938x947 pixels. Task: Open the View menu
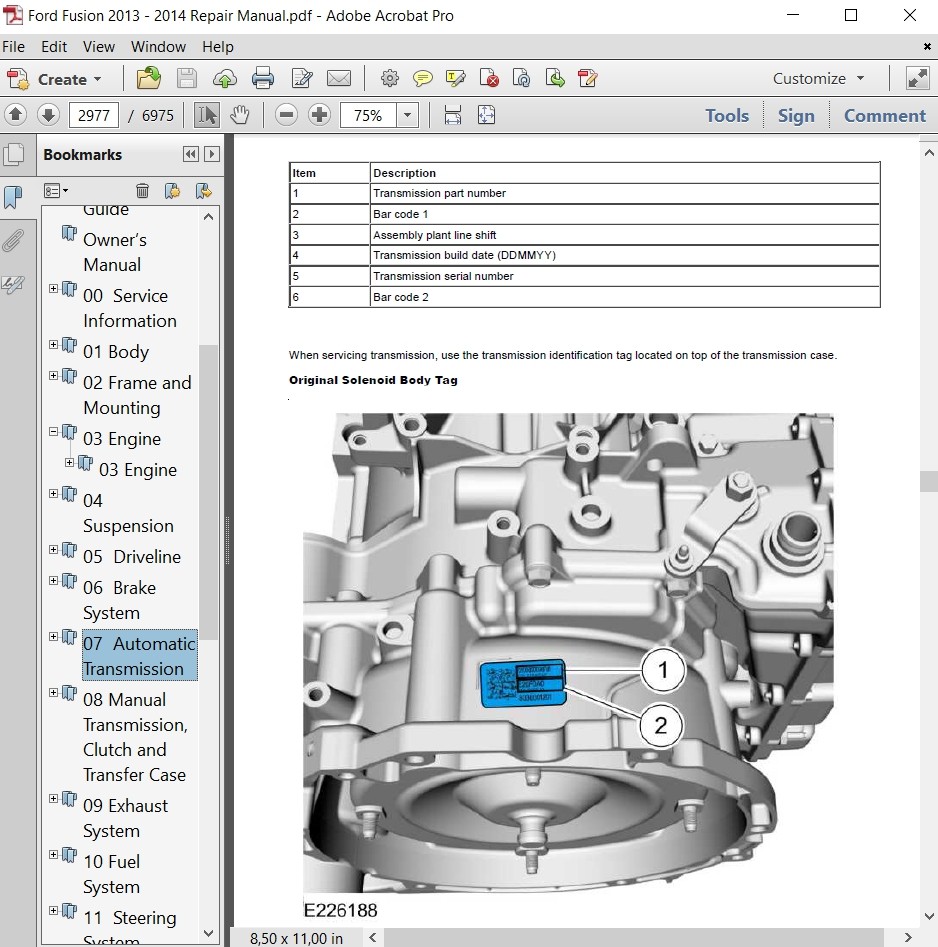pos(99,47)
